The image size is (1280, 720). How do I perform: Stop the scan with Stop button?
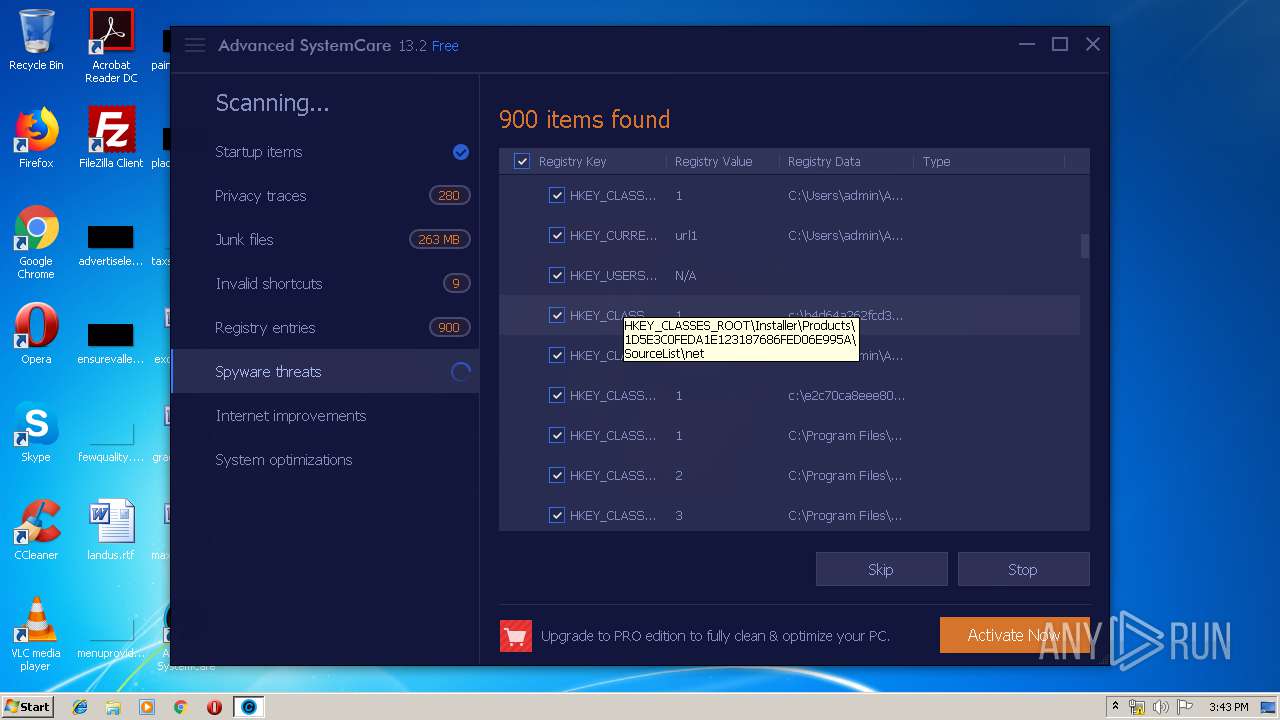point(1023,569)
